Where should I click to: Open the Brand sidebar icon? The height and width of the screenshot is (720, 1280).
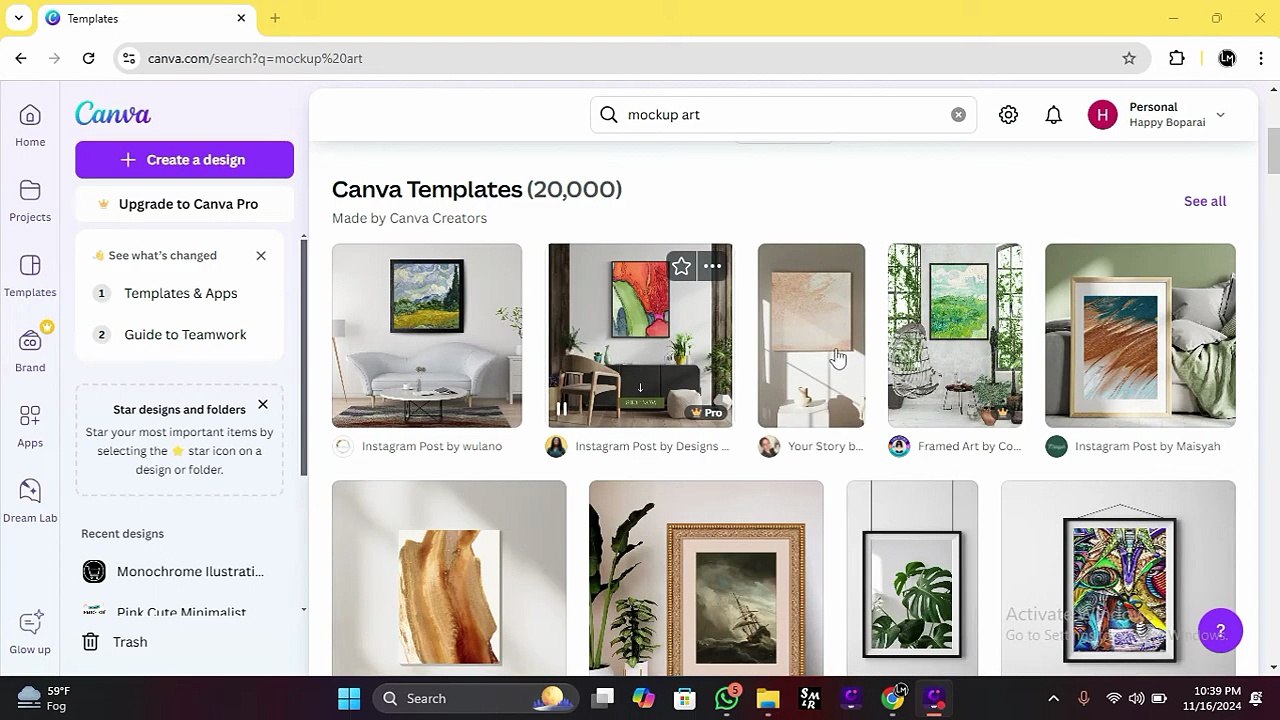30,351
